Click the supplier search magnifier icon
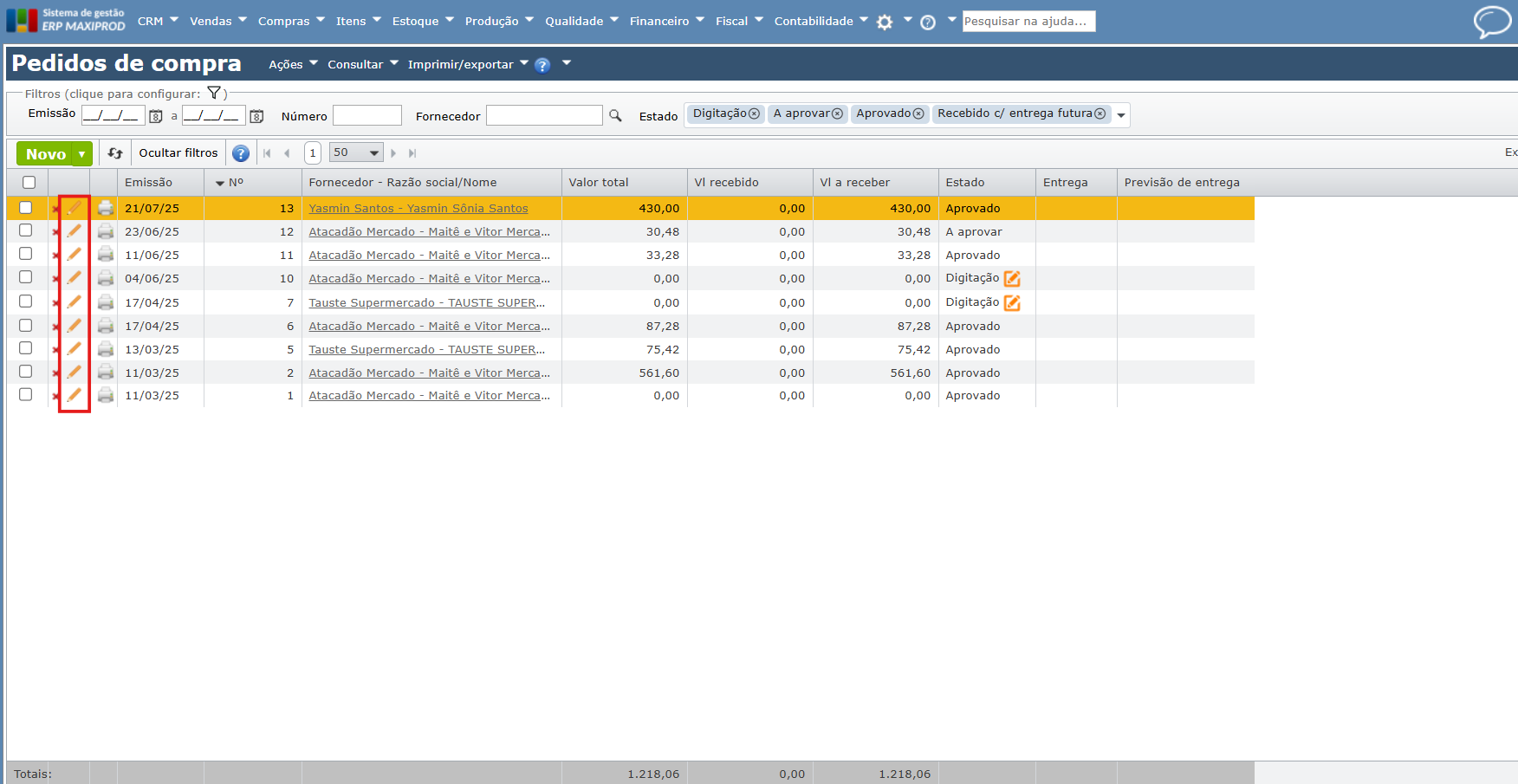 click(615, 115)
